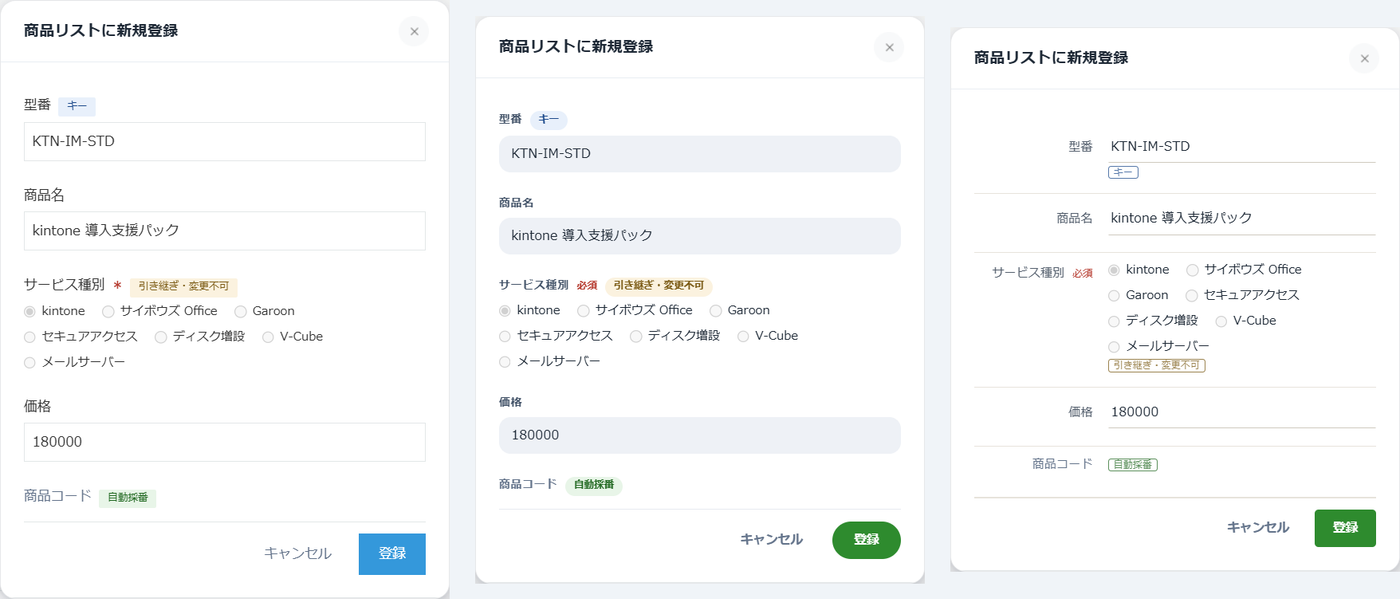This screenshot has width=1400, height=599.
Task: Click 引き継ぎ・変更不可 badge in left dialog
Action: click(184, 287)
